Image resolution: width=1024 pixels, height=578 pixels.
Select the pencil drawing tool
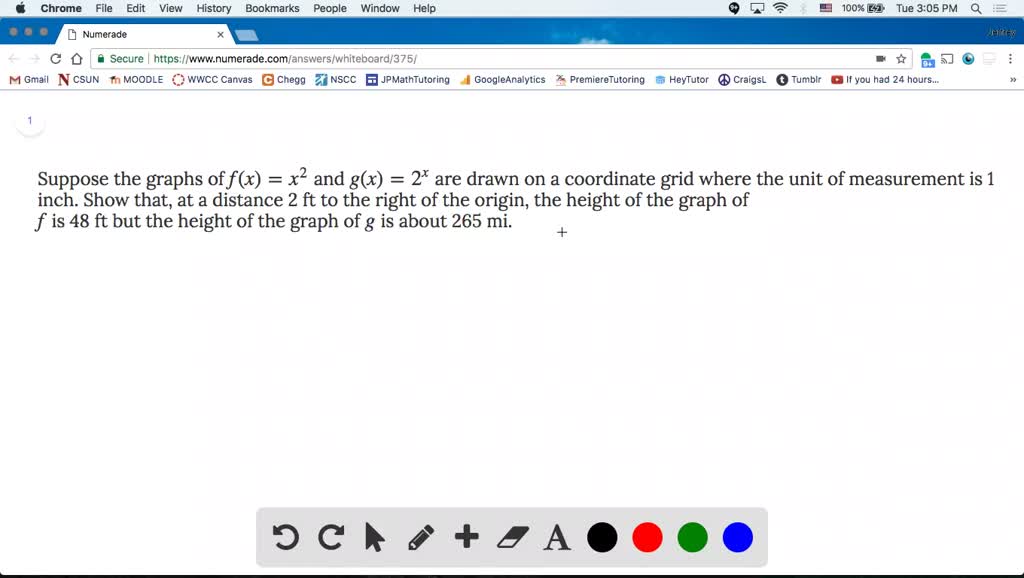[x=420, y=537]
